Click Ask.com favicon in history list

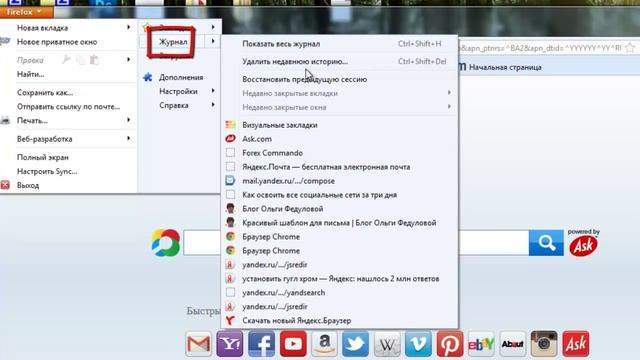click(230, 139)
